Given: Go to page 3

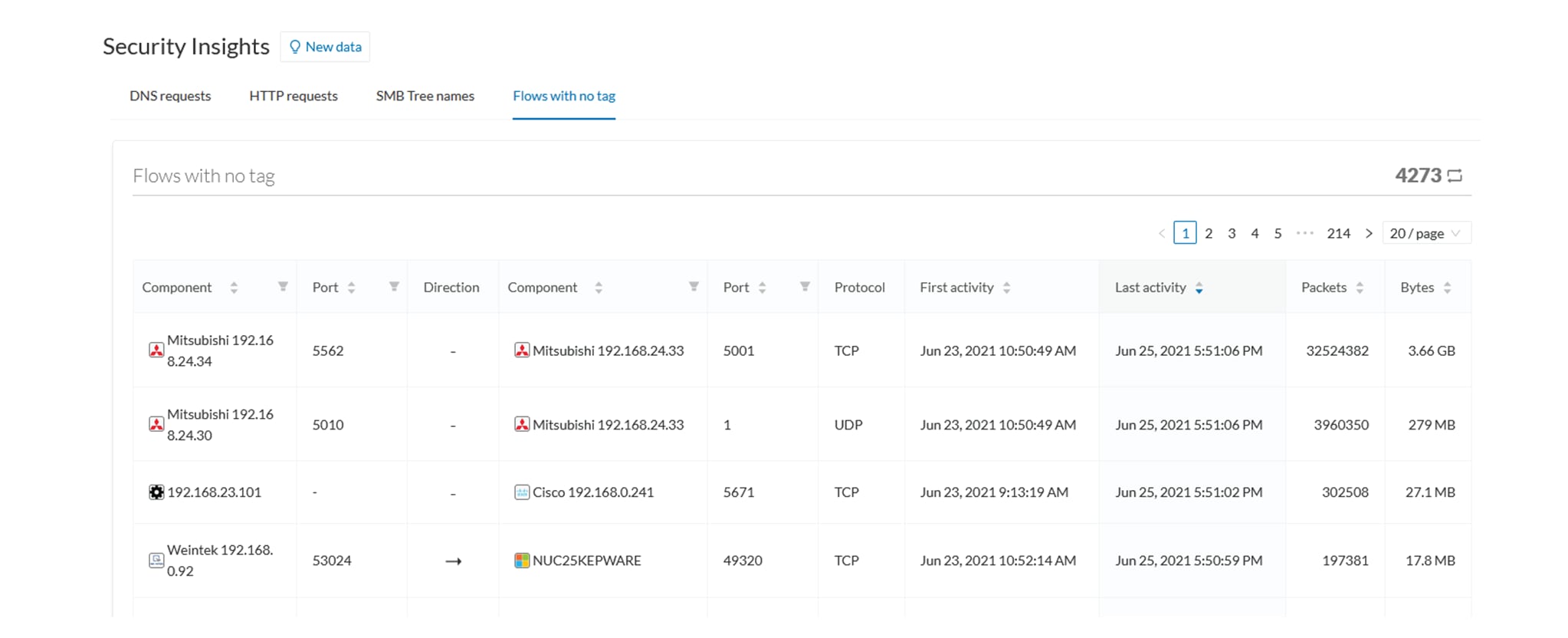Looking at the screenshot, I should tap(1232, 233).
